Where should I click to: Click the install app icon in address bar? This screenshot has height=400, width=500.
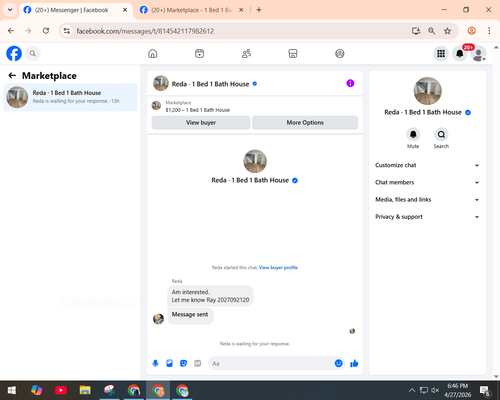pos(416,31)
